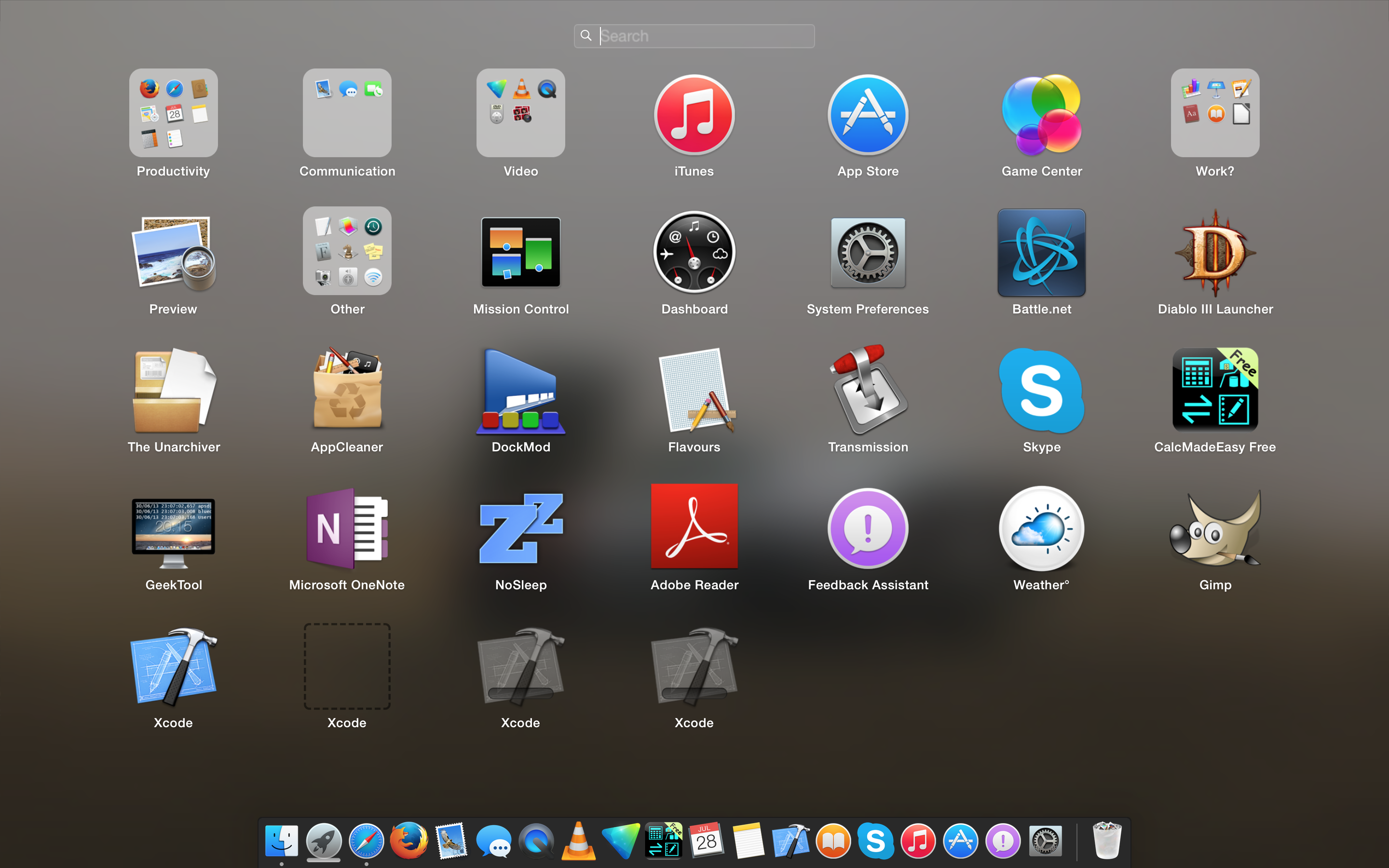The height and width of the screenshot is (868, 1389).
Task: Click the "Mission Control" label text
Action: point(520,309)
